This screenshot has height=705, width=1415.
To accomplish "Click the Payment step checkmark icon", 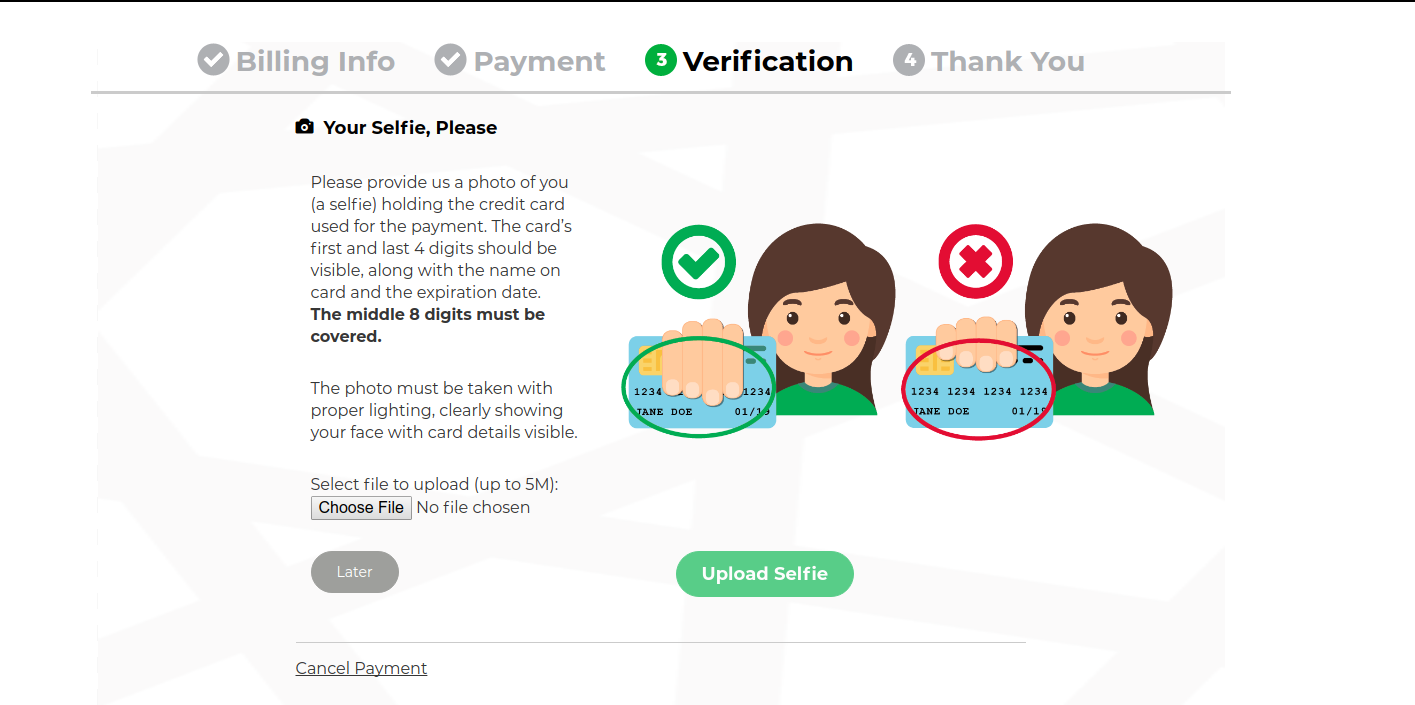I will click(450, 60).
